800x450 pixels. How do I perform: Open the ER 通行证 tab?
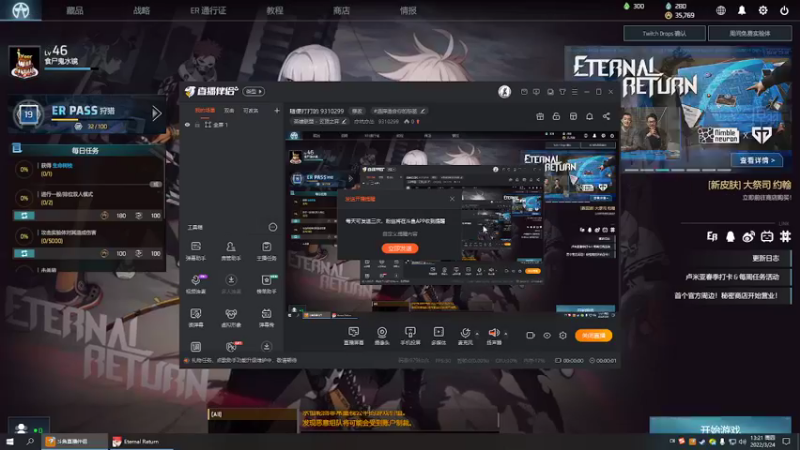pyautogui.click(x=208, y=10)
